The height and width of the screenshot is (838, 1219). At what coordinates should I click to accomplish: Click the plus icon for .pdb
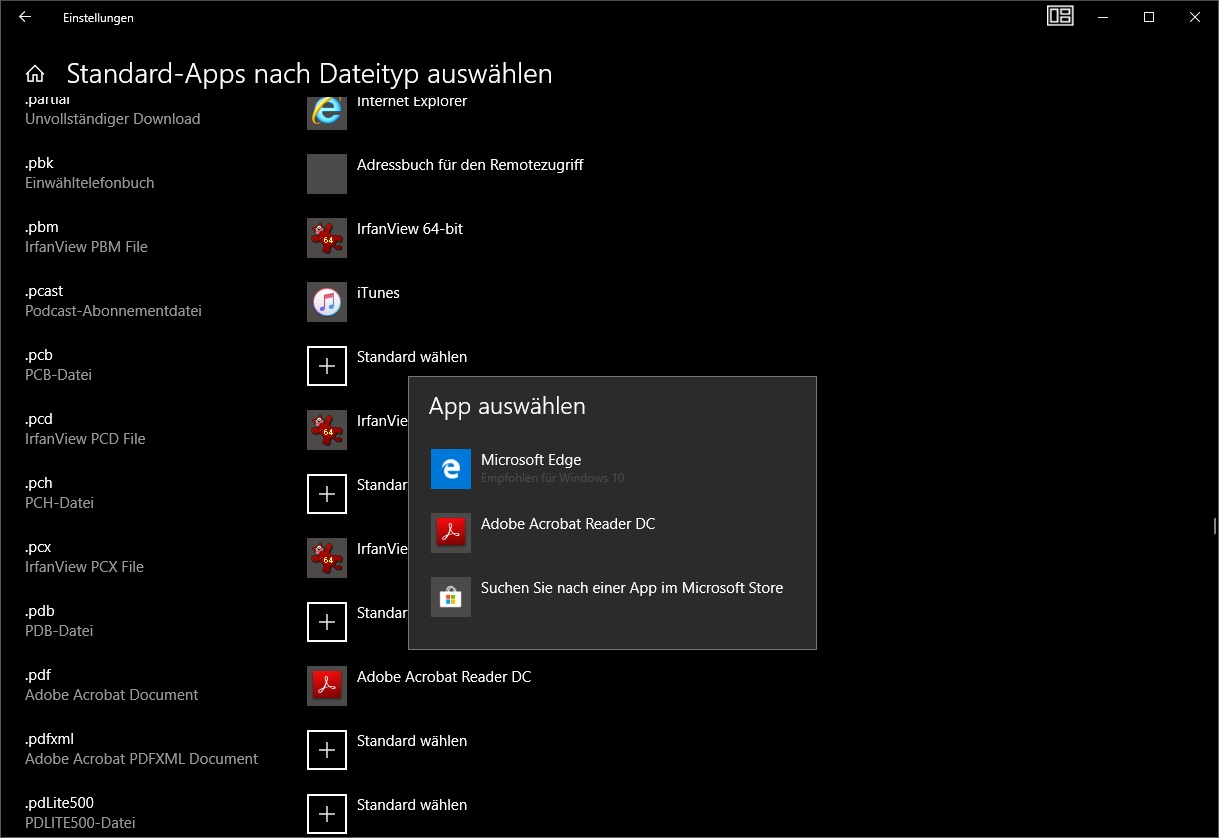click(x=327, y=622)
